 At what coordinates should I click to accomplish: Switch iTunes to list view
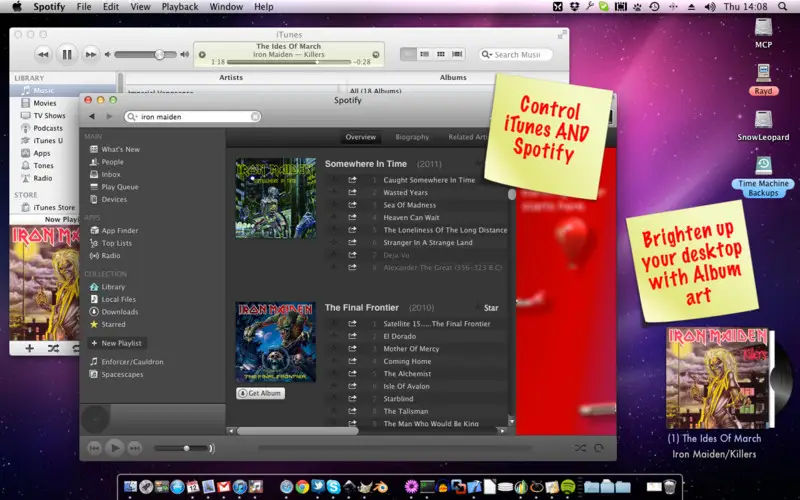424,54
